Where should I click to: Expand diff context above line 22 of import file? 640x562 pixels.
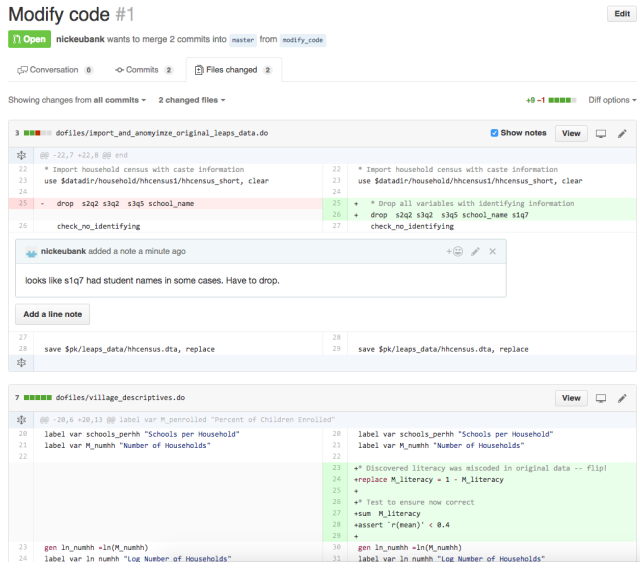(x=21, y=155)
